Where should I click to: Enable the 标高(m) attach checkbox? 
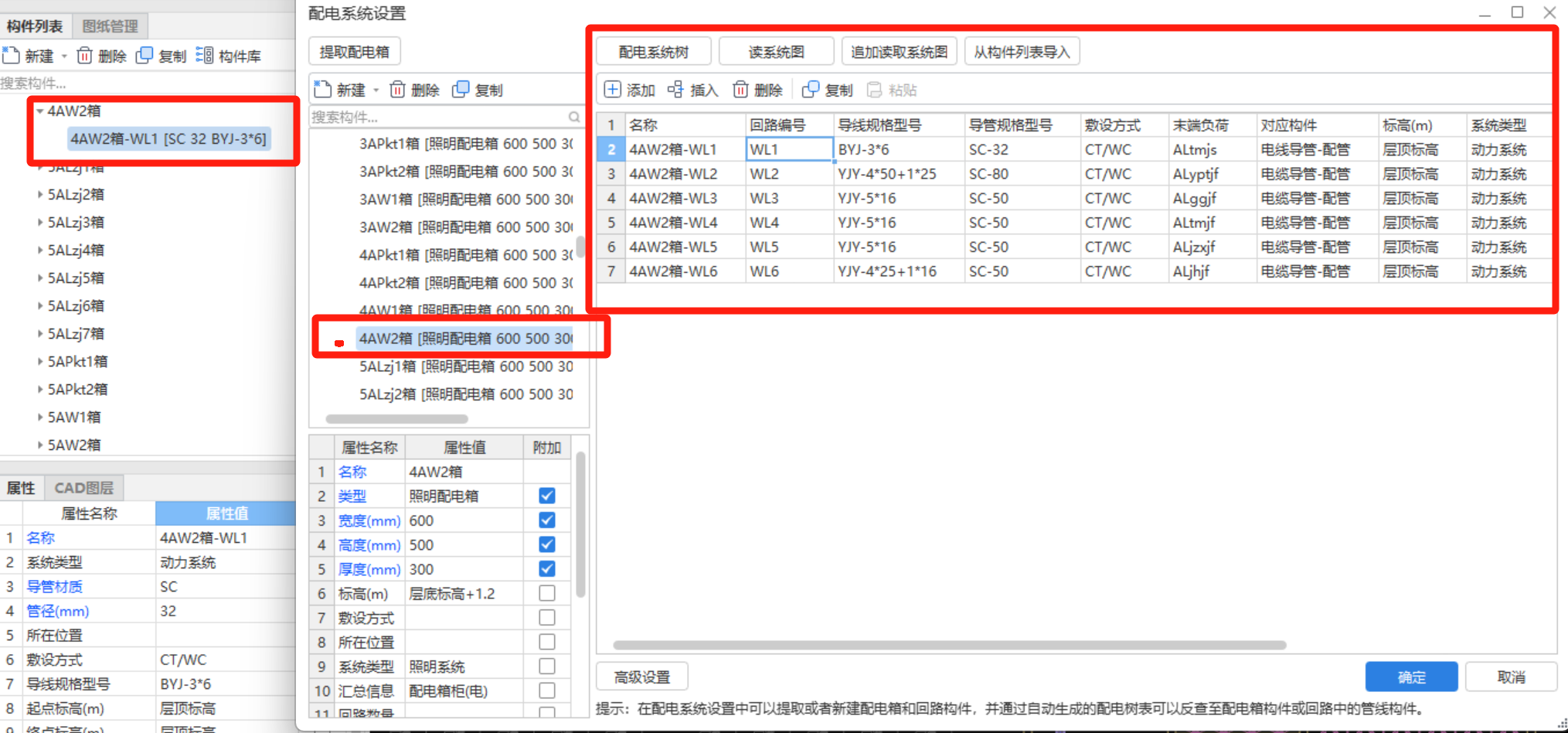(x=547, y=593)
